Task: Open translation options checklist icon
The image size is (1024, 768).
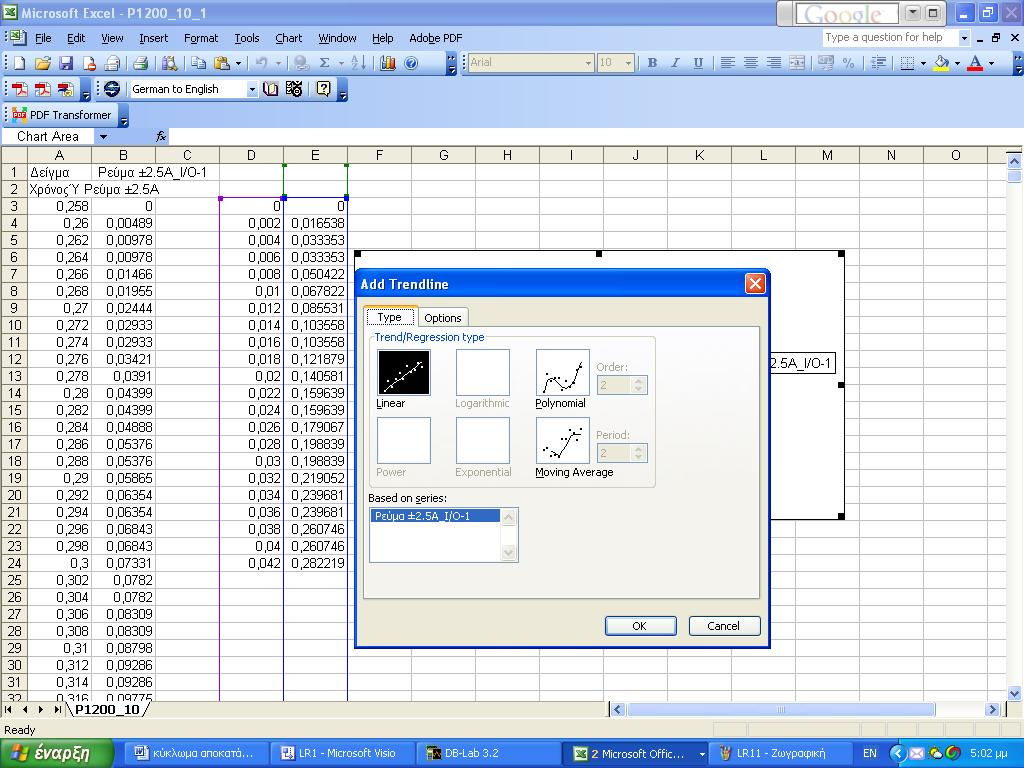Action: coord(294,89)
